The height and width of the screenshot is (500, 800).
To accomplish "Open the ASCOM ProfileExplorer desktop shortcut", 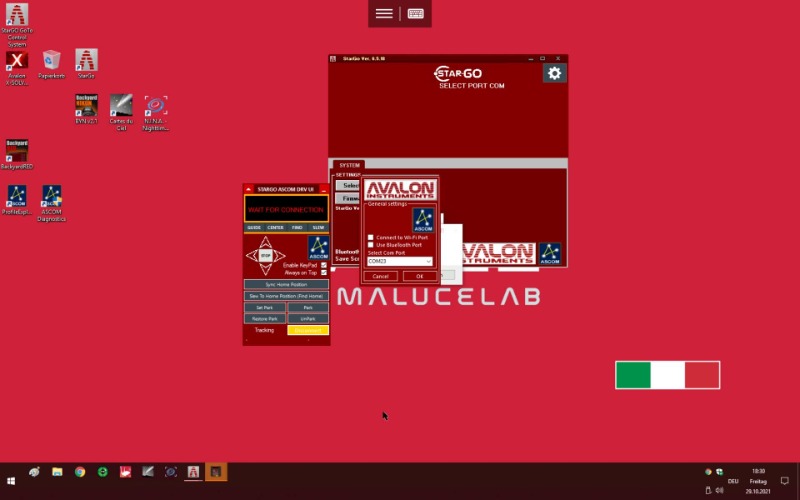I will 17,200.
